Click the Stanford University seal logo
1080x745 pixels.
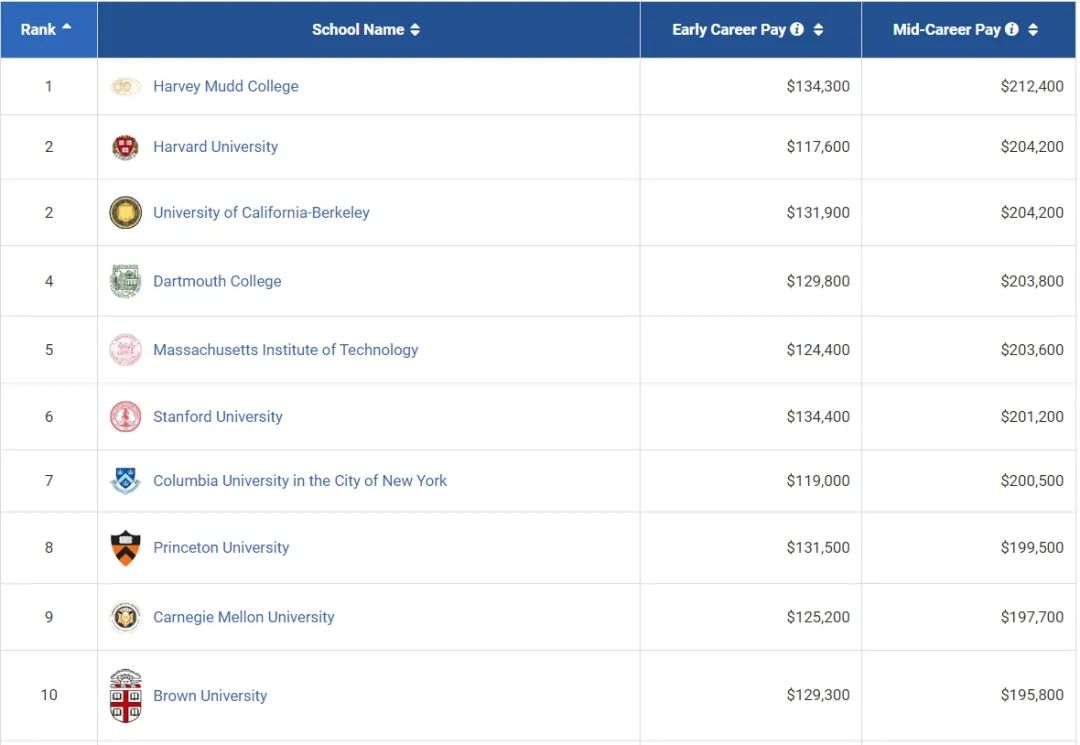[x=125, y=417]
